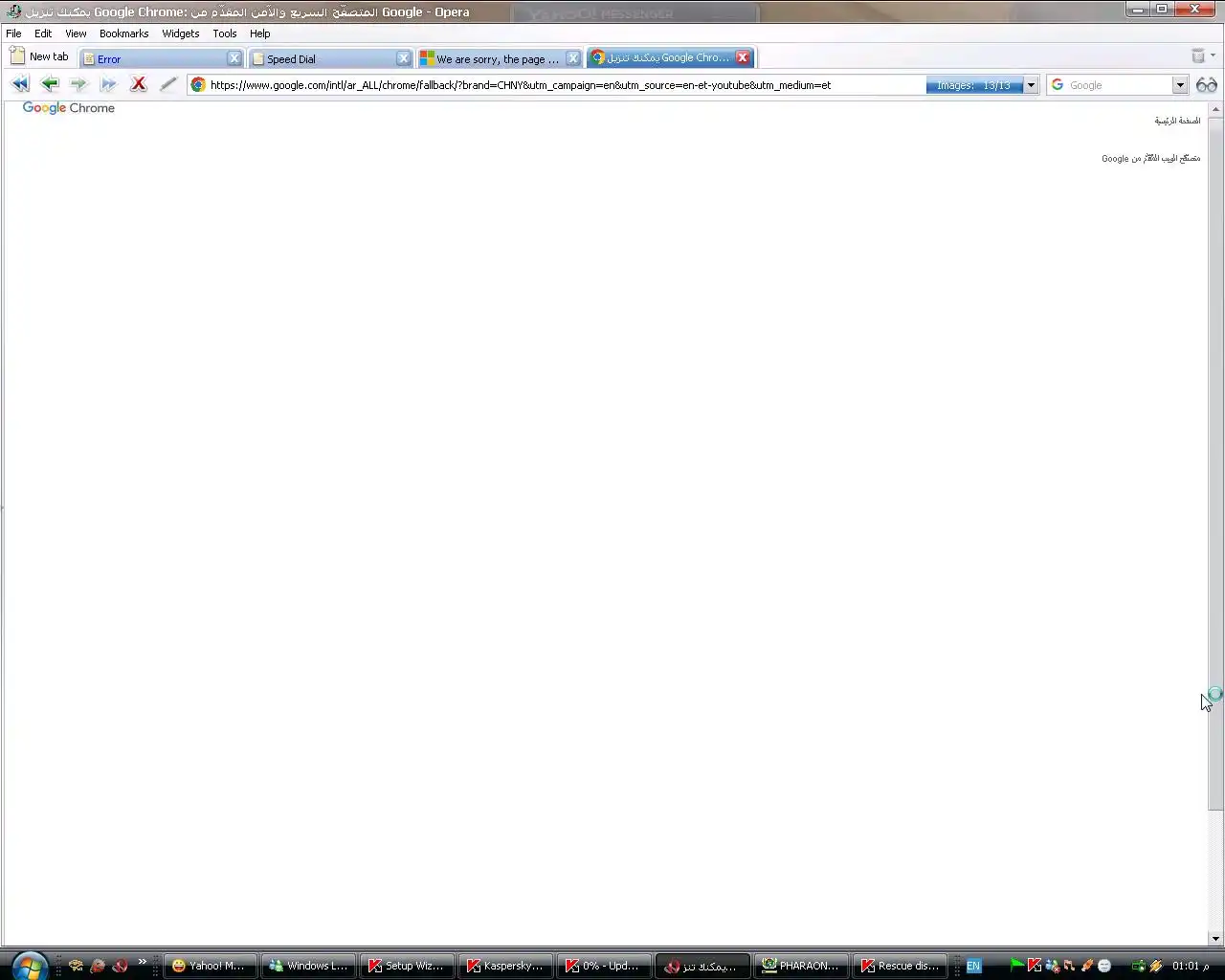Click the New tab button
The height and width of the screenshot is (980, 1225).
(x=40, y=56)
